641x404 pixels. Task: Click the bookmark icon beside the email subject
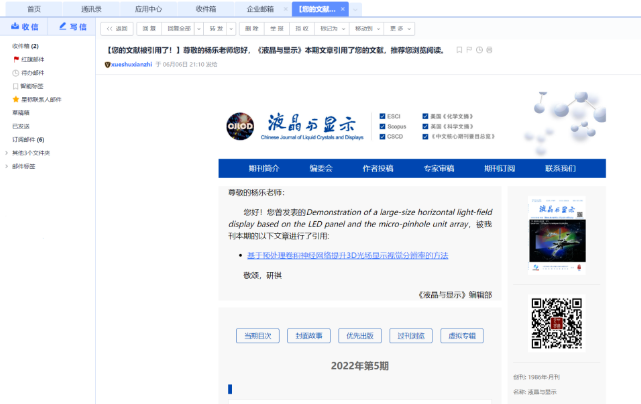coord(457,49)
